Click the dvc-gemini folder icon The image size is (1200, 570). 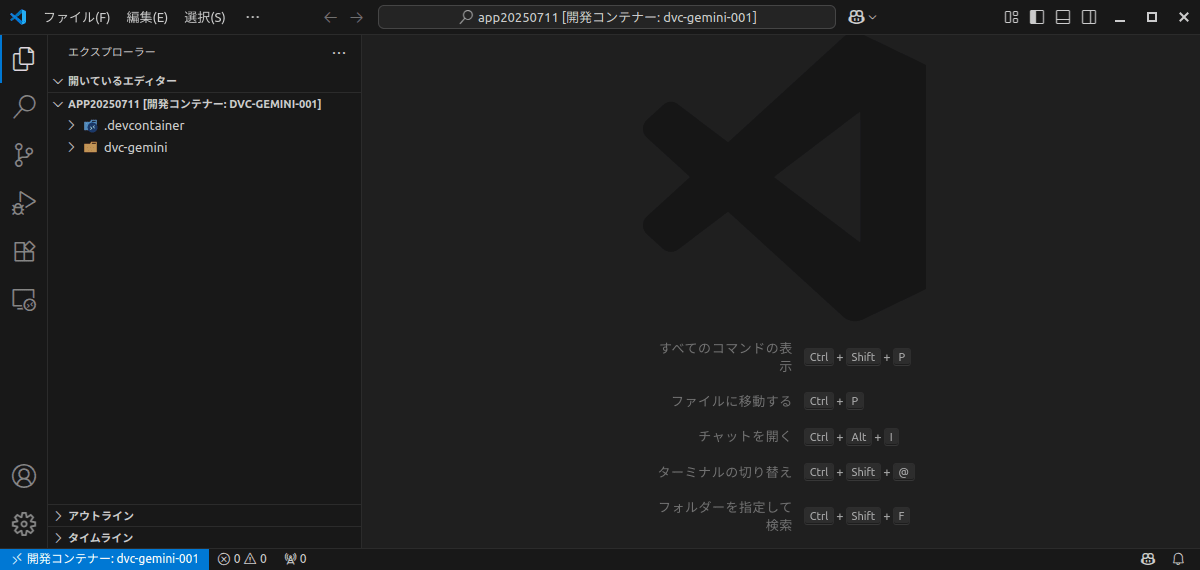[91, 147]
